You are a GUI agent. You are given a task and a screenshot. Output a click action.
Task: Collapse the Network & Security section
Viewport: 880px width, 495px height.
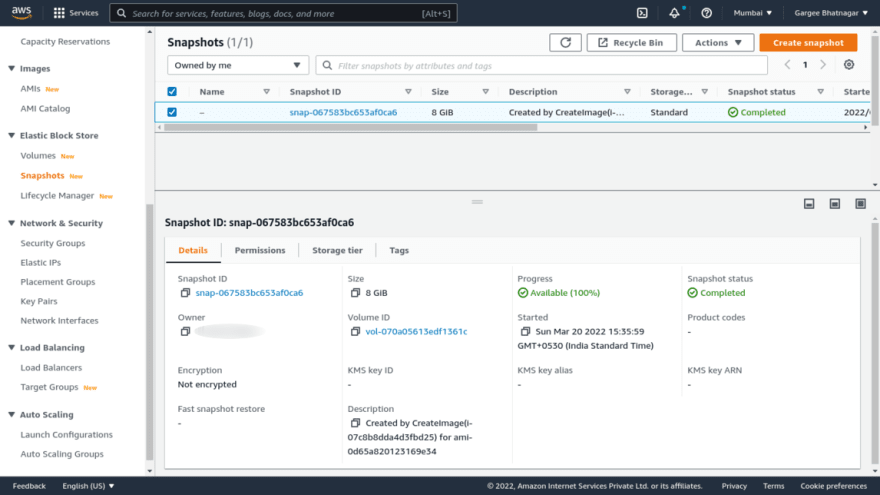[11, 223]
